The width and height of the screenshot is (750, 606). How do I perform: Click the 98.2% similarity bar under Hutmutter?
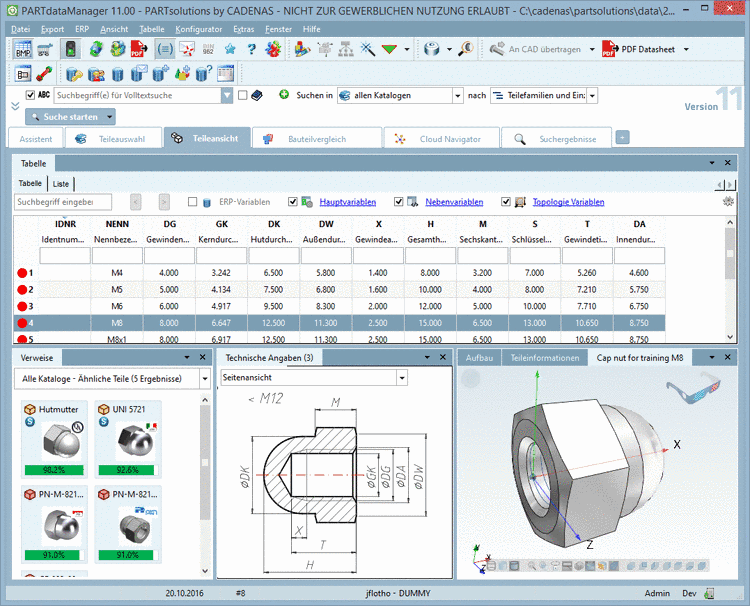[x=54, y=470]
